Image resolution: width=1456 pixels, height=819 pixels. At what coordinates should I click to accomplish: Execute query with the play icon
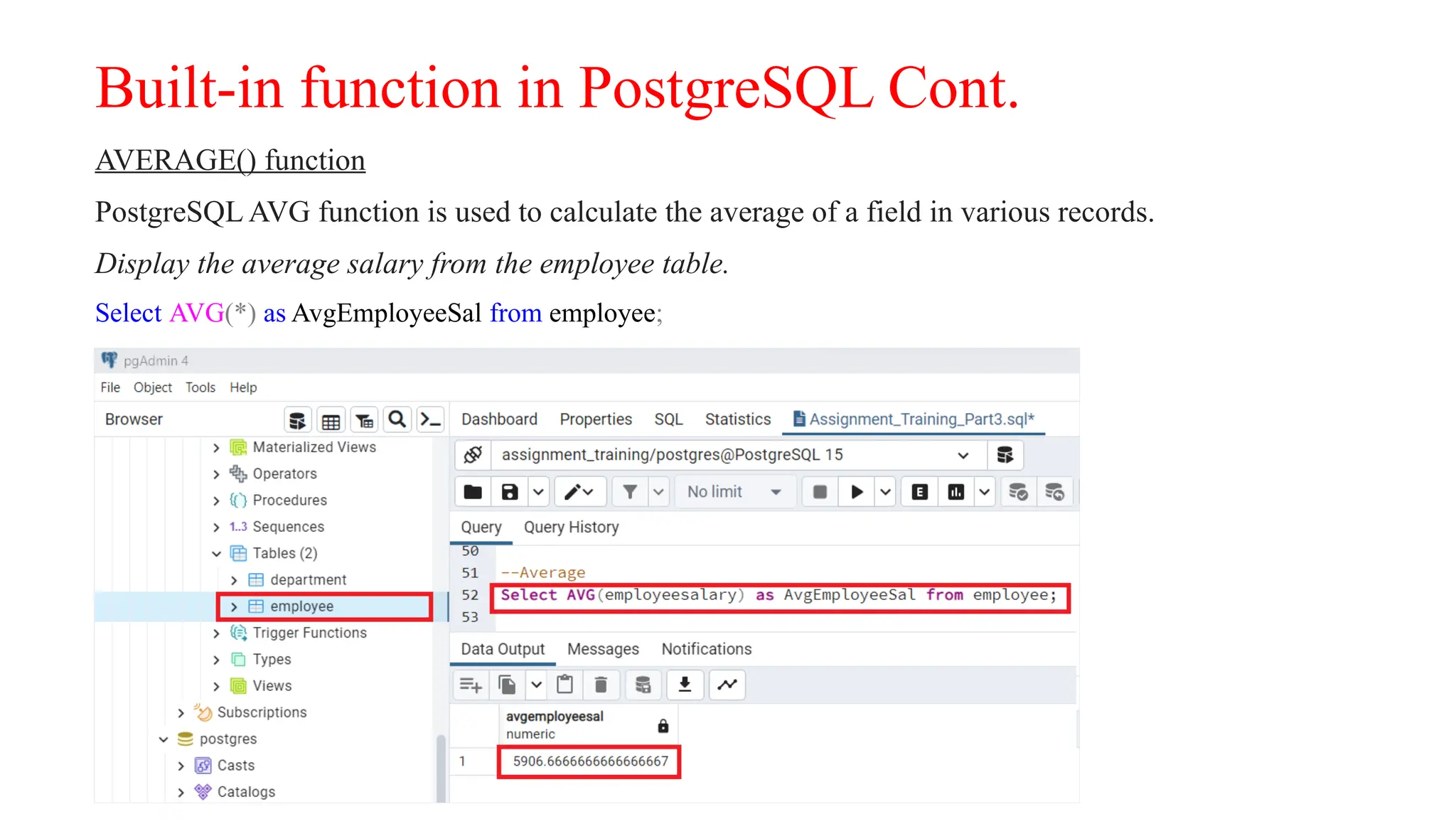coord(857,492)
